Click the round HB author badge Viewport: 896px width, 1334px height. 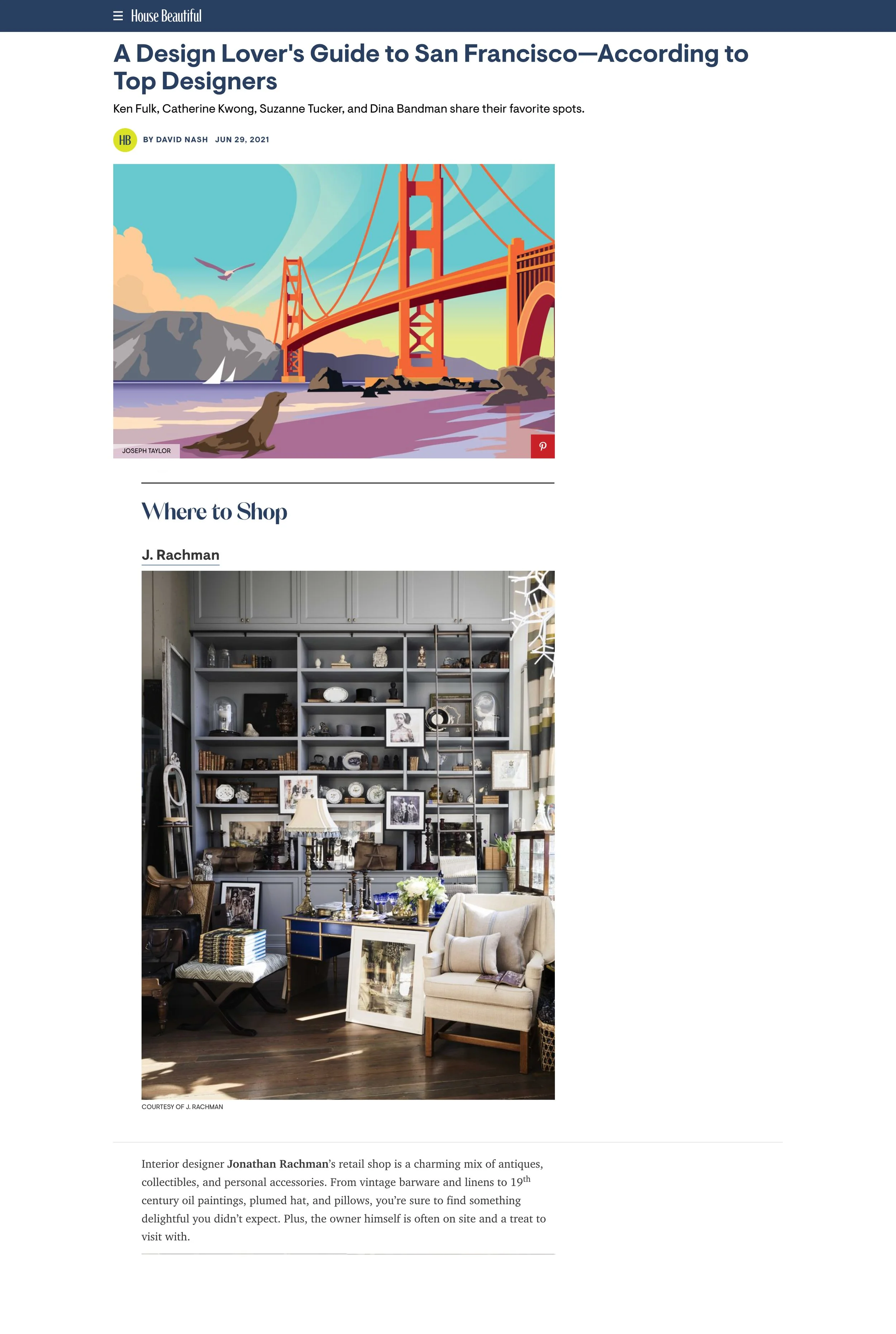tap(125, 140)
